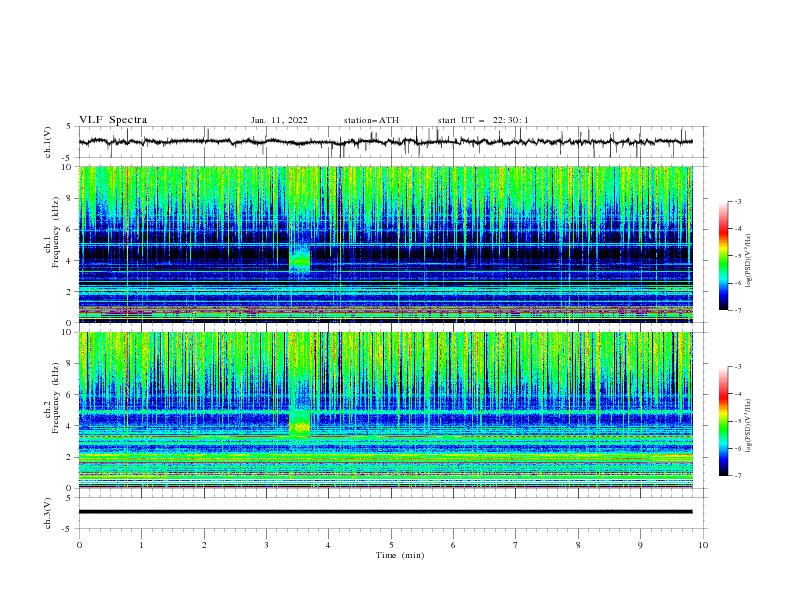The image size is (792, 612).
Task: Select the "start UT = 22:30:1" text
Action: pyautogui.click(x=483, y=120)
